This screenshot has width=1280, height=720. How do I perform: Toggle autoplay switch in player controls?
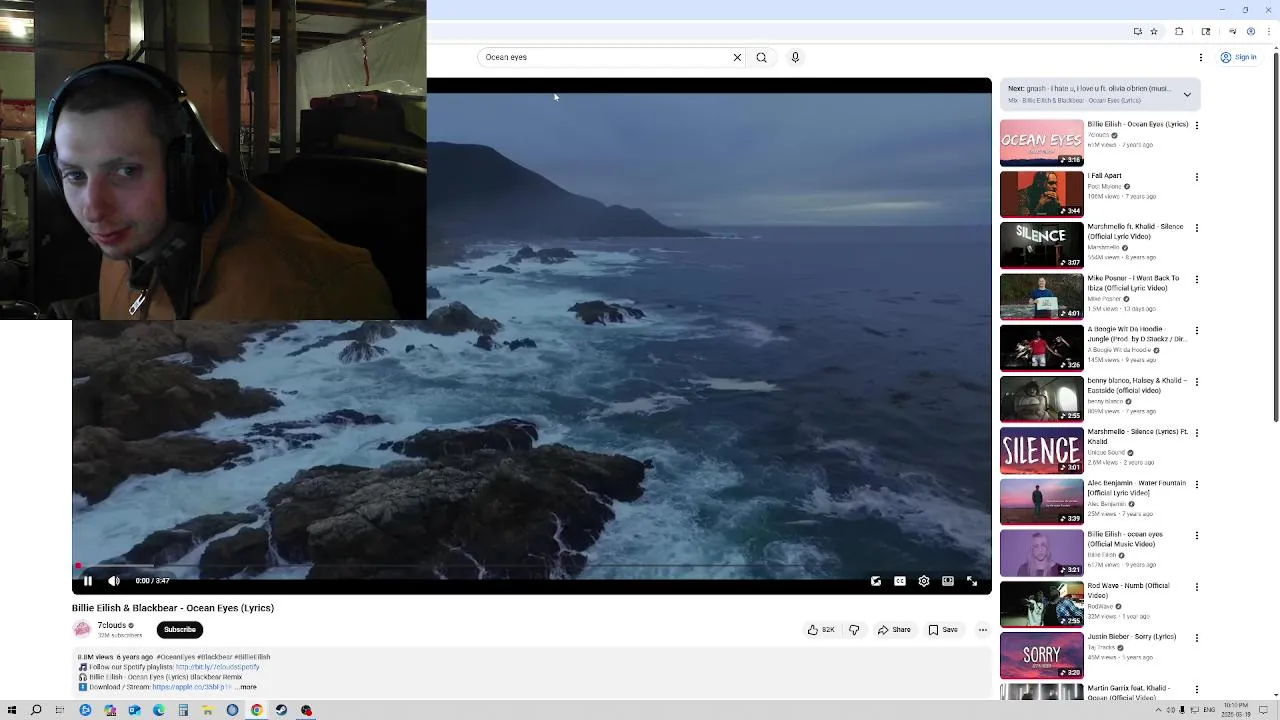[876, 581]
